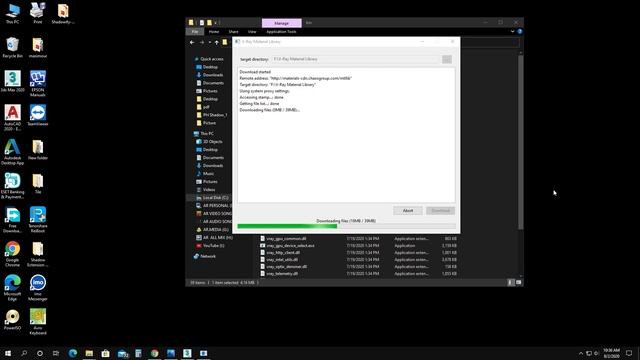Open the TeamViewer desktop shortcut

[x=38, y=115]
